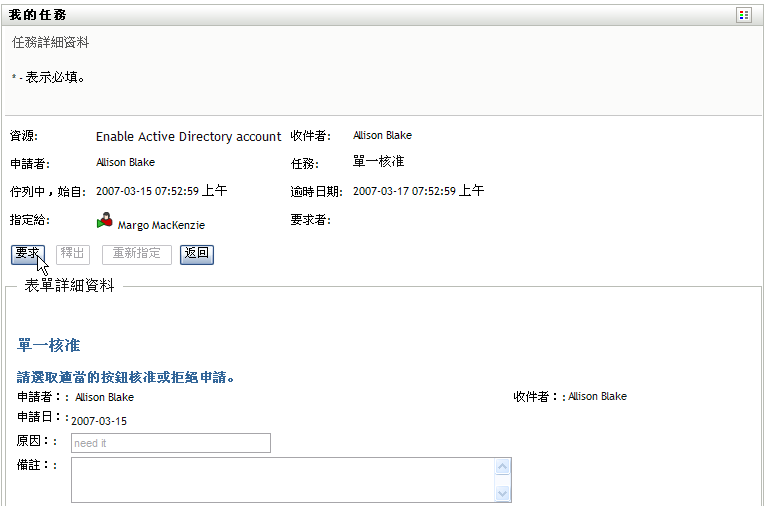
Task: Click the 申請日 value 2007-03-15
Action: click(99, 421)
